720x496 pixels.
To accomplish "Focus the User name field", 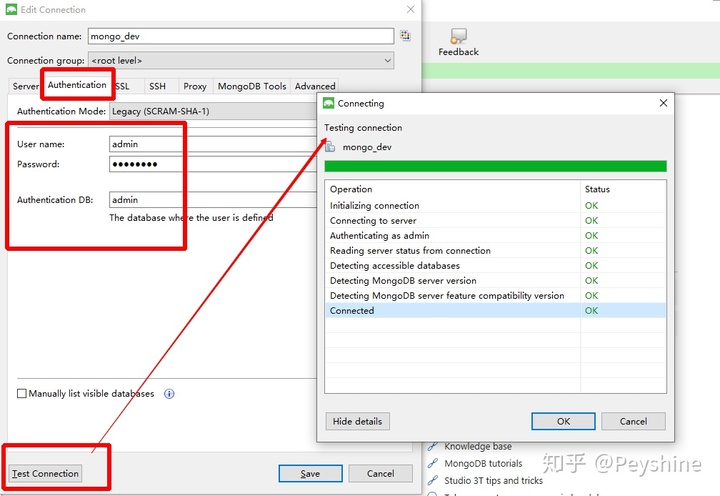I will 213,144.
